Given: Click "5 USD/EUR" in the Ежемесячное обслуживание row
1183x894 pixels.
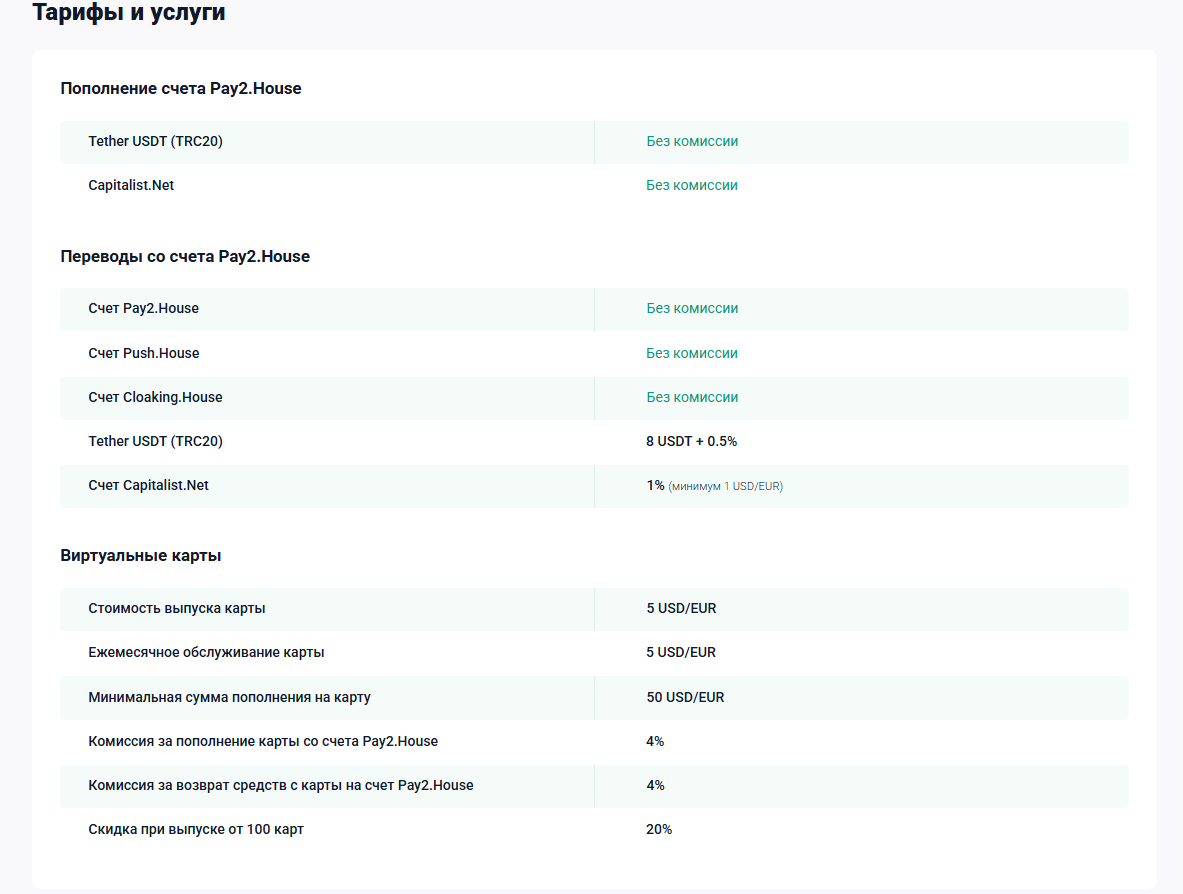Looking at the screenshot, I should point(681,652).
